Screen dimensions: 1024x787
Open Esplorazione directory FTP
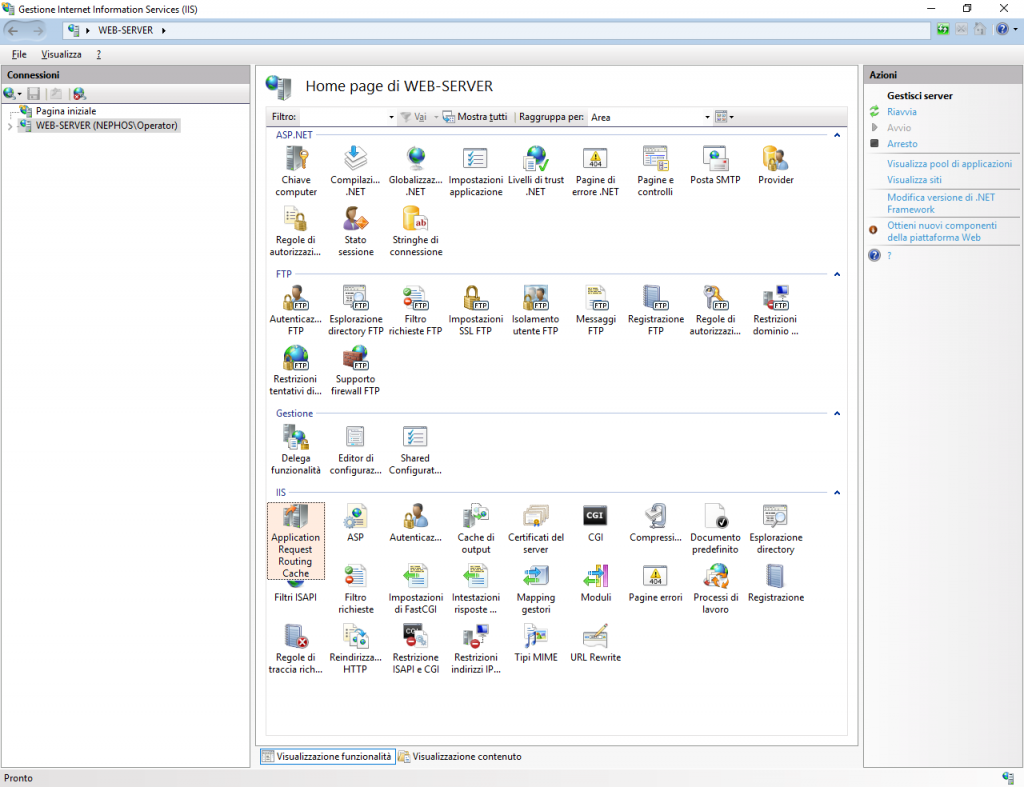pyautogui.click(x=355, y=310)
